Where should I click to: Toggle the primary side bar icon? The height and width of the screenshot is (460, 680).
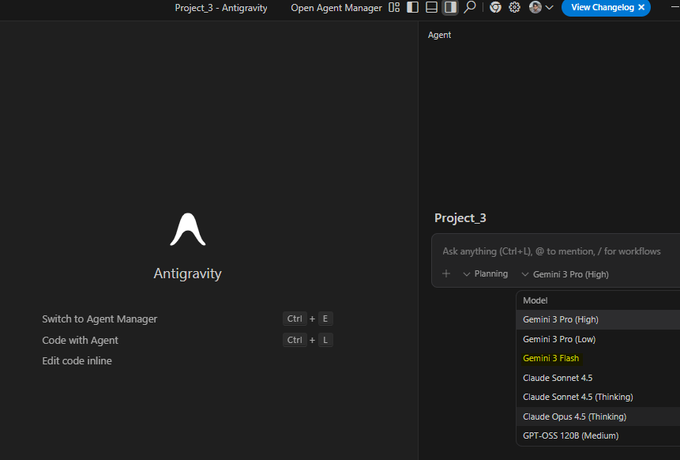pyautogui.click(x=412, y=7)
